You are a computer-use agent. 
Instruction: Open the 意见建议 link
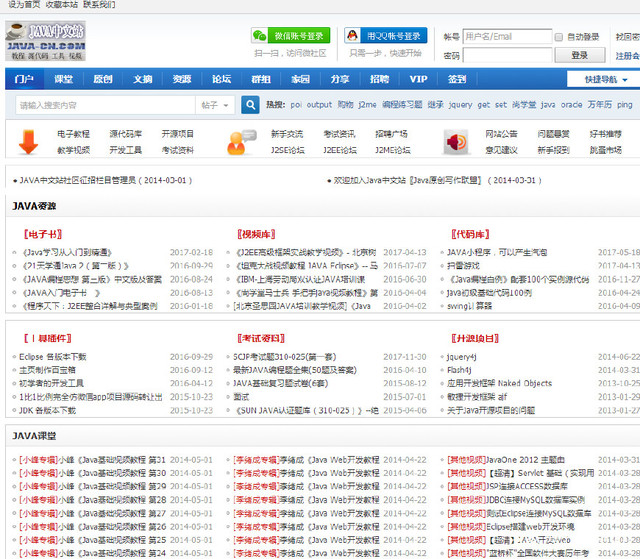tap(501, 150)
